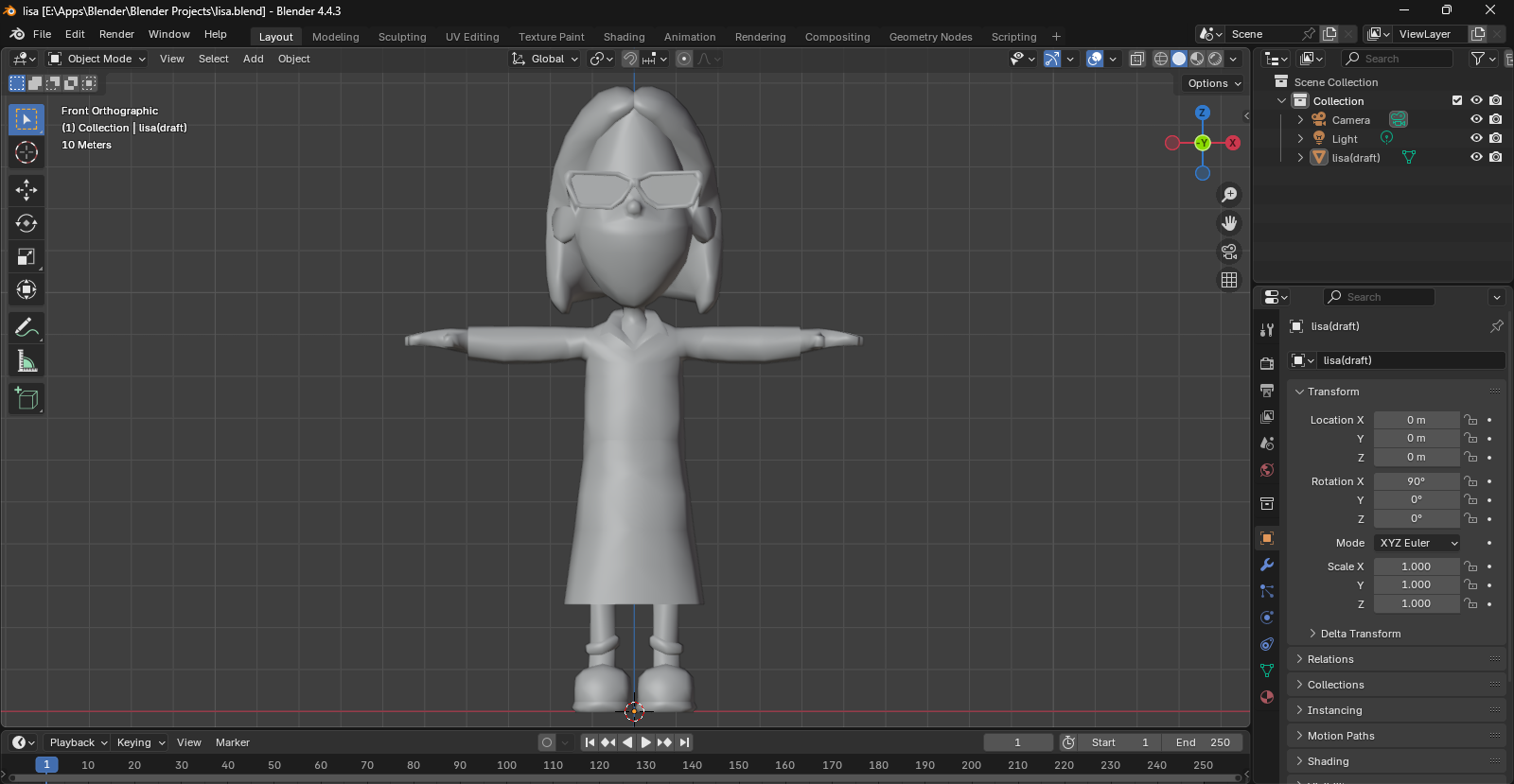Click the End frame 250 field
1514x784 pixels.
point(1203,742)
